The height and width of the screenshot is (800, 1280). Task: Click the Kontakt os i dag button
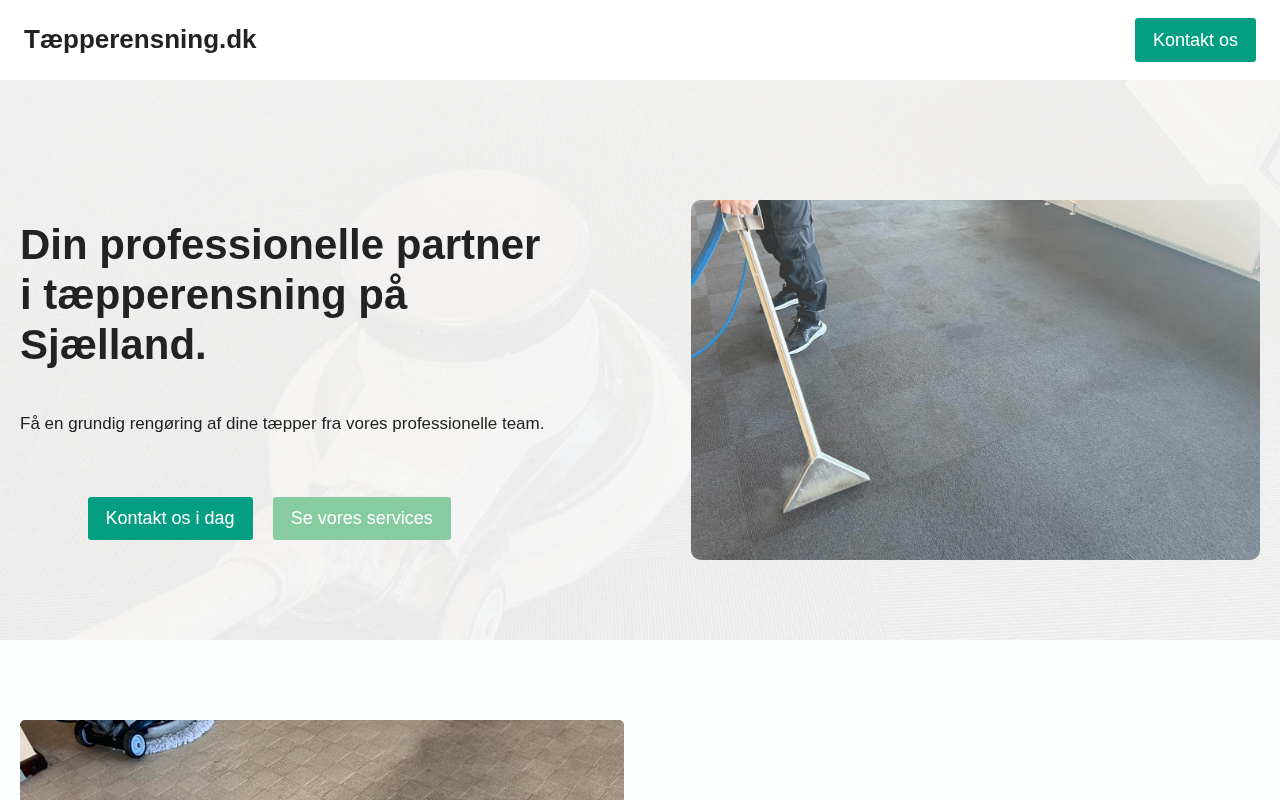[170, 518]
